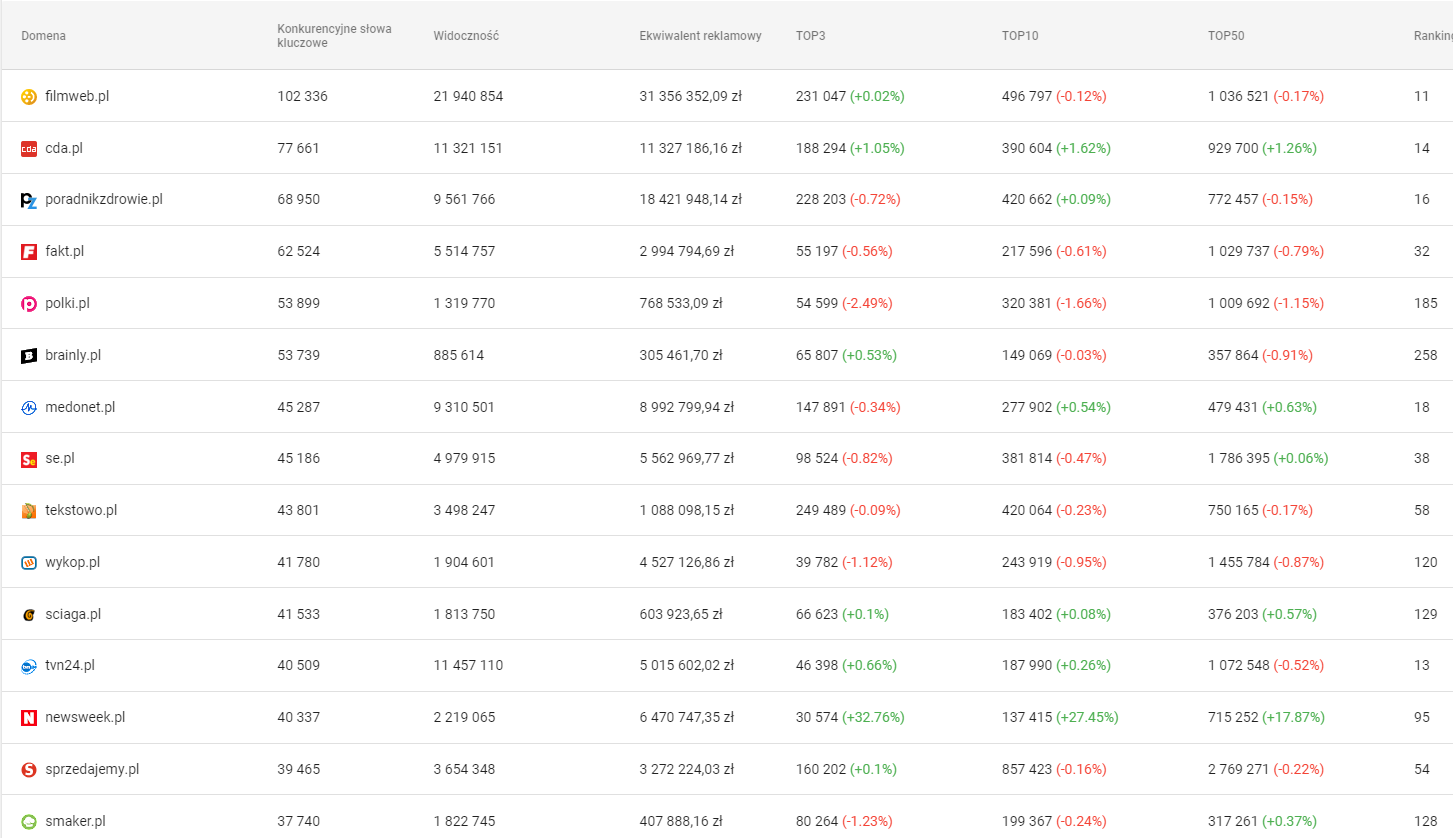
Task: Click the smaker.pl green icon
Action: (x=29, y=822)
